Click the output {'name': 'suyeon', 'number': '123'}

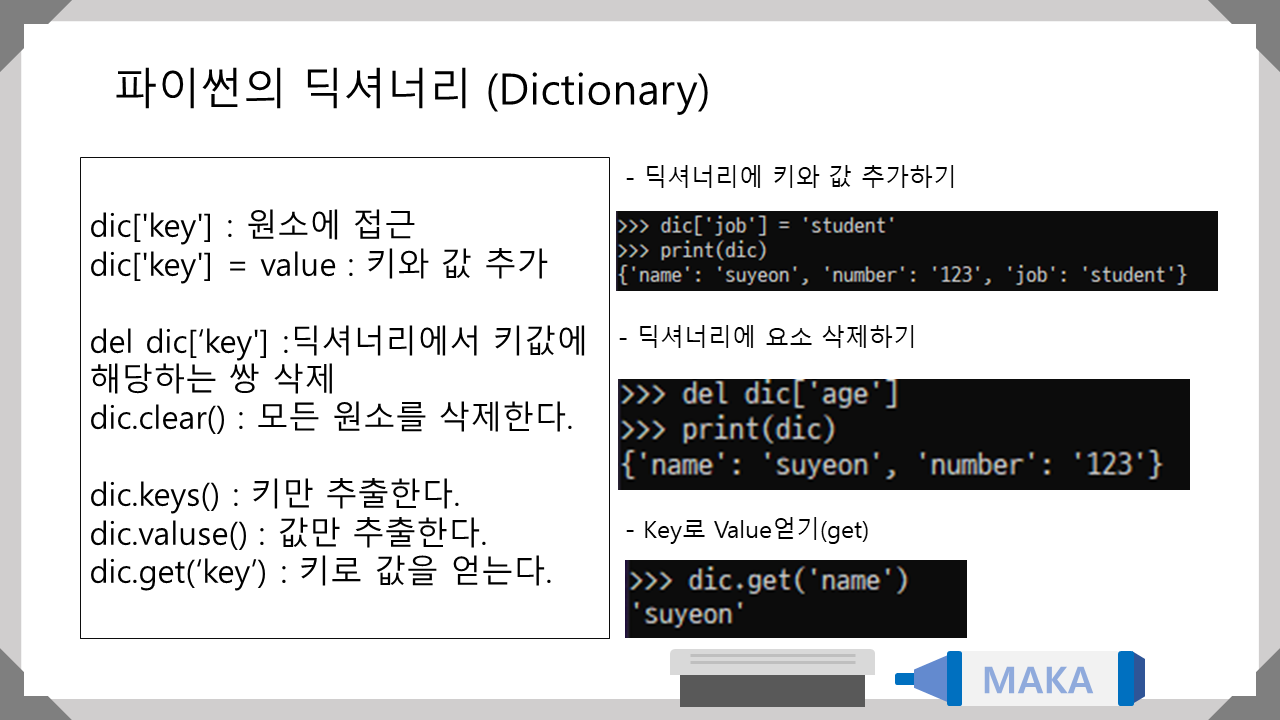[892, 464]
